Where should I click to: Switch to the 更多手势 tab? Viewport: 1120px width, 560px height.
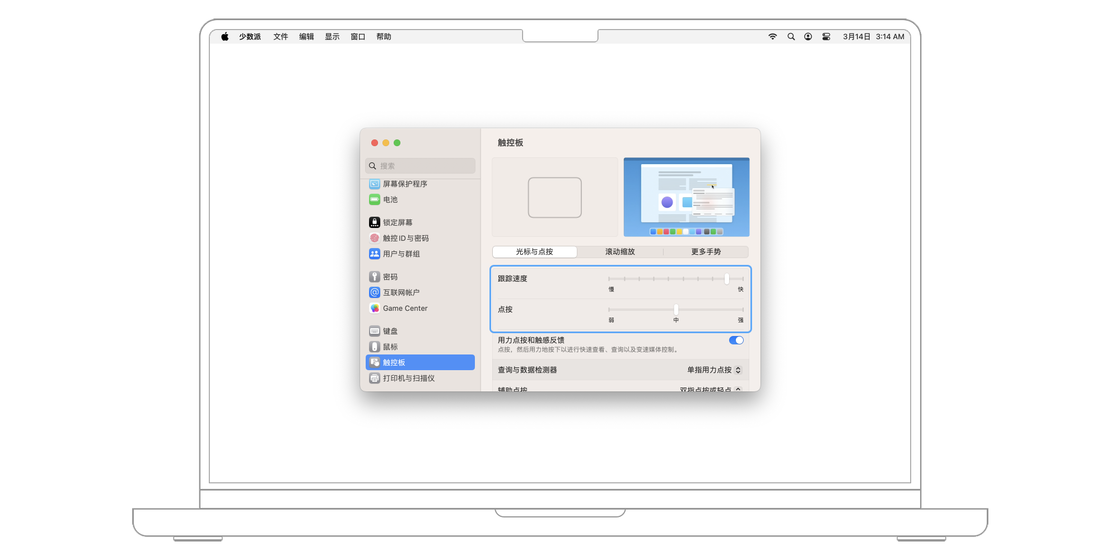tap(706, 252)
